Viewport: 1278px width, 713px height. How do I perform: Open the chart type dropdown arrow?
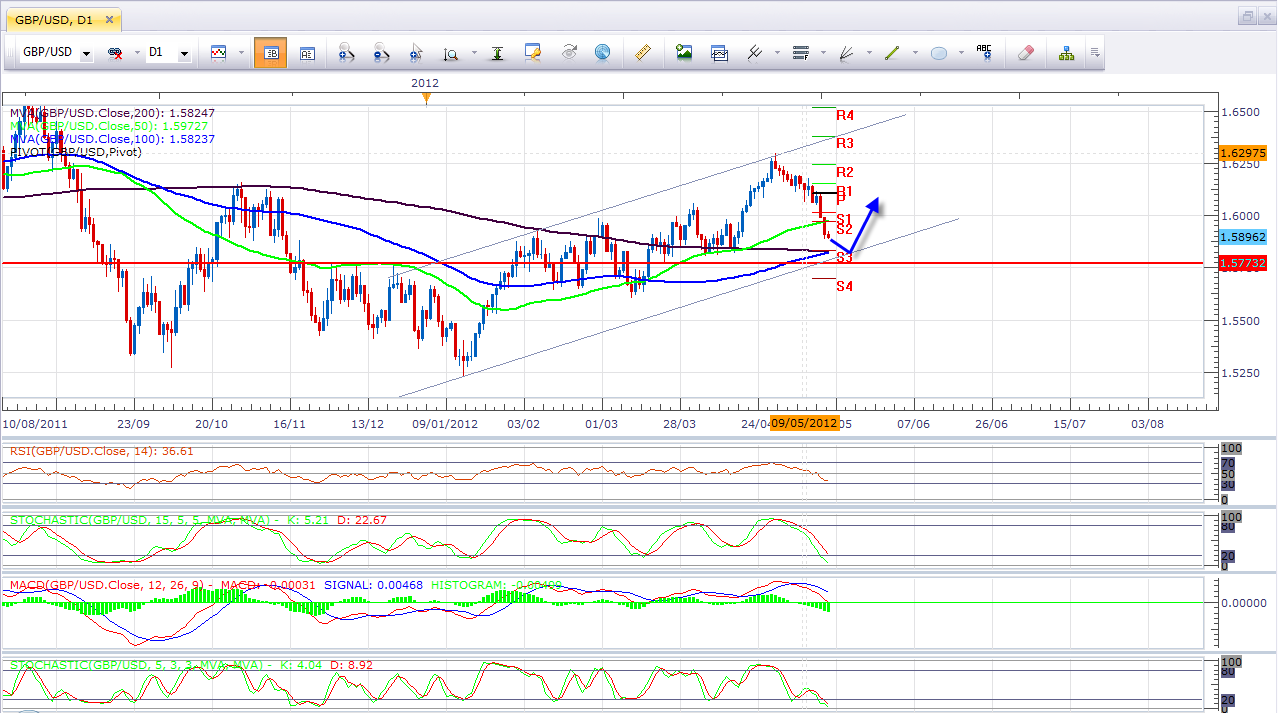point(241,53)
